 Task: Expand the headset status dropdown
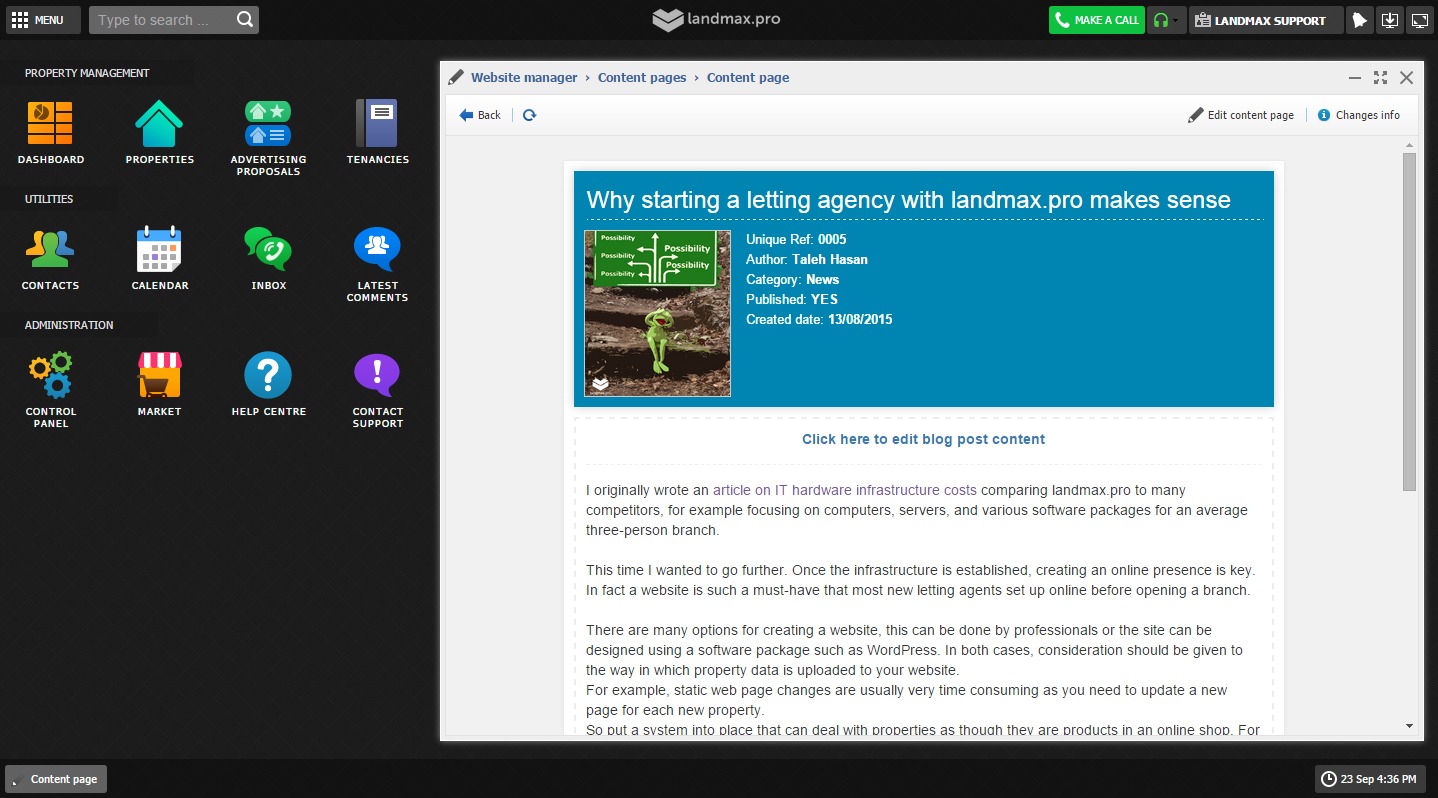(1166, 20)
